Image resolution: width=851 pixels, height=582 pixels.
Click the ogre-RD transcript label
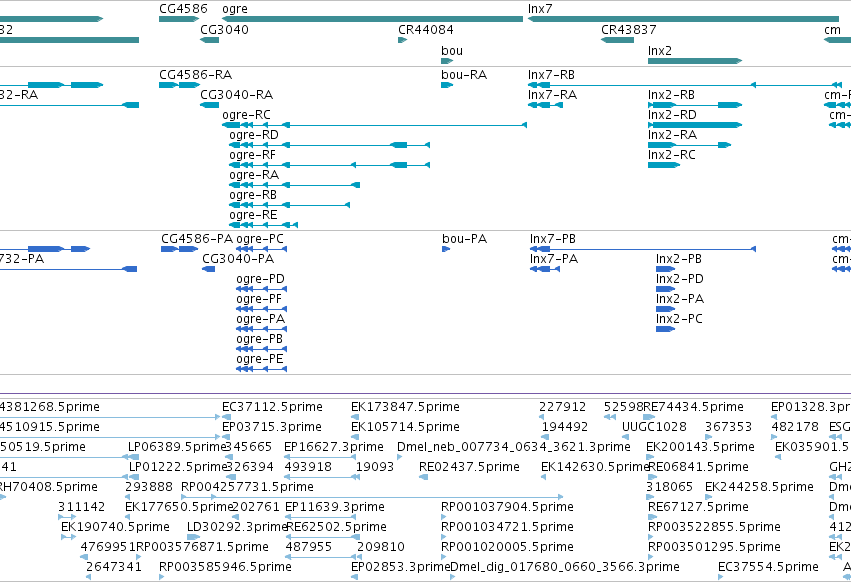click(253, 135)
